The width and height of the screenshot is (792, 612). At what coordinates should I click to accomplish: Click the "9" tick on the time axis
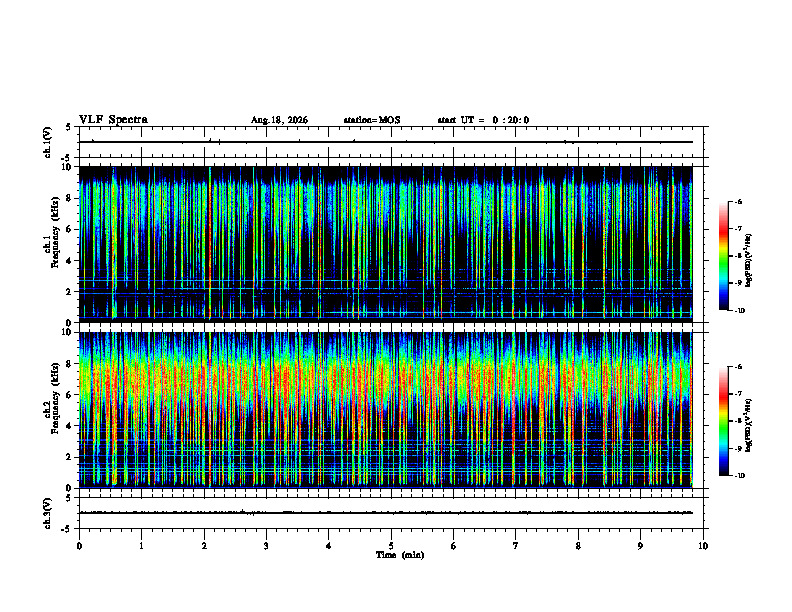(640, 546)
